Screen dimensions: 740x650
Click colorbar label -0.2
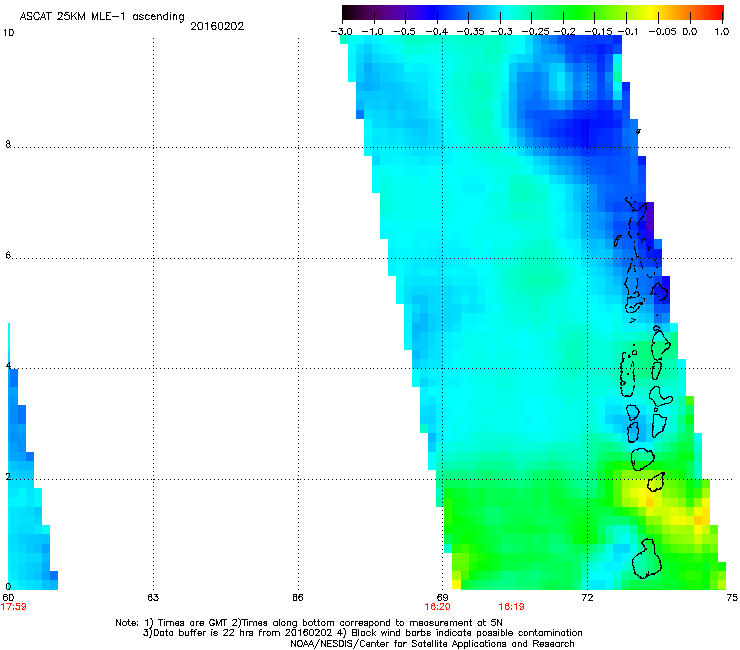click(x=565, y=32)
